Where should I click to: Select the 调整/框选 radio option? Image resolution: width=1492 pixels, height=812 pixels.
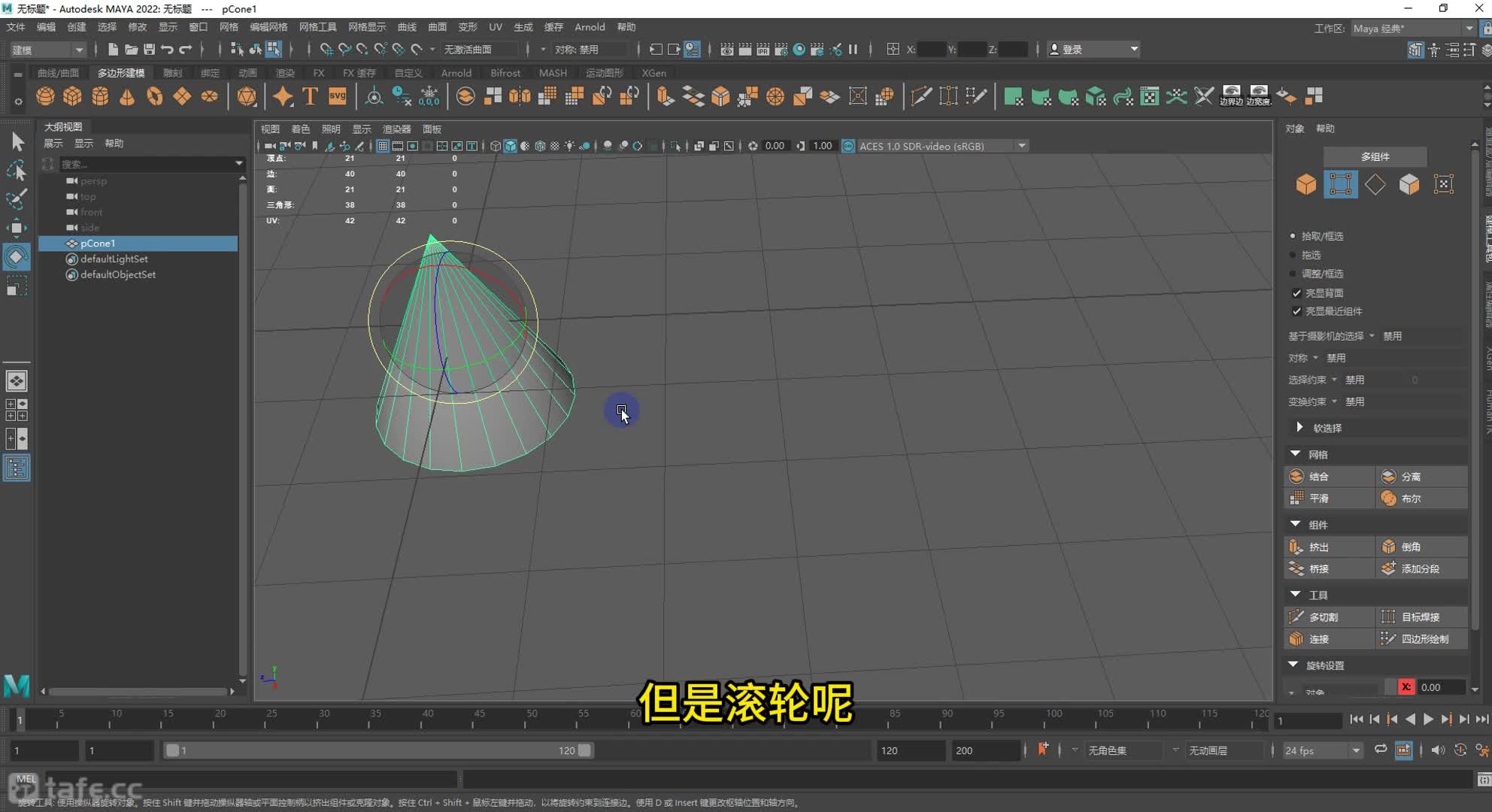(1293, 274)
